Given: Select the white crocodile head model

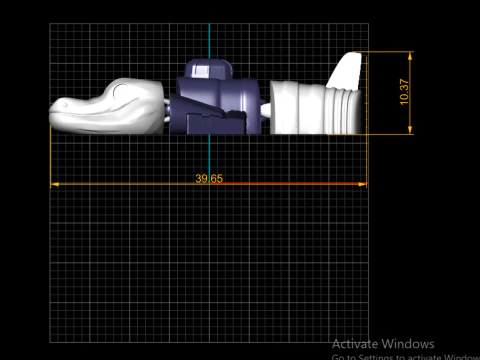Looking at the screenshot, I should pos(107,107).
